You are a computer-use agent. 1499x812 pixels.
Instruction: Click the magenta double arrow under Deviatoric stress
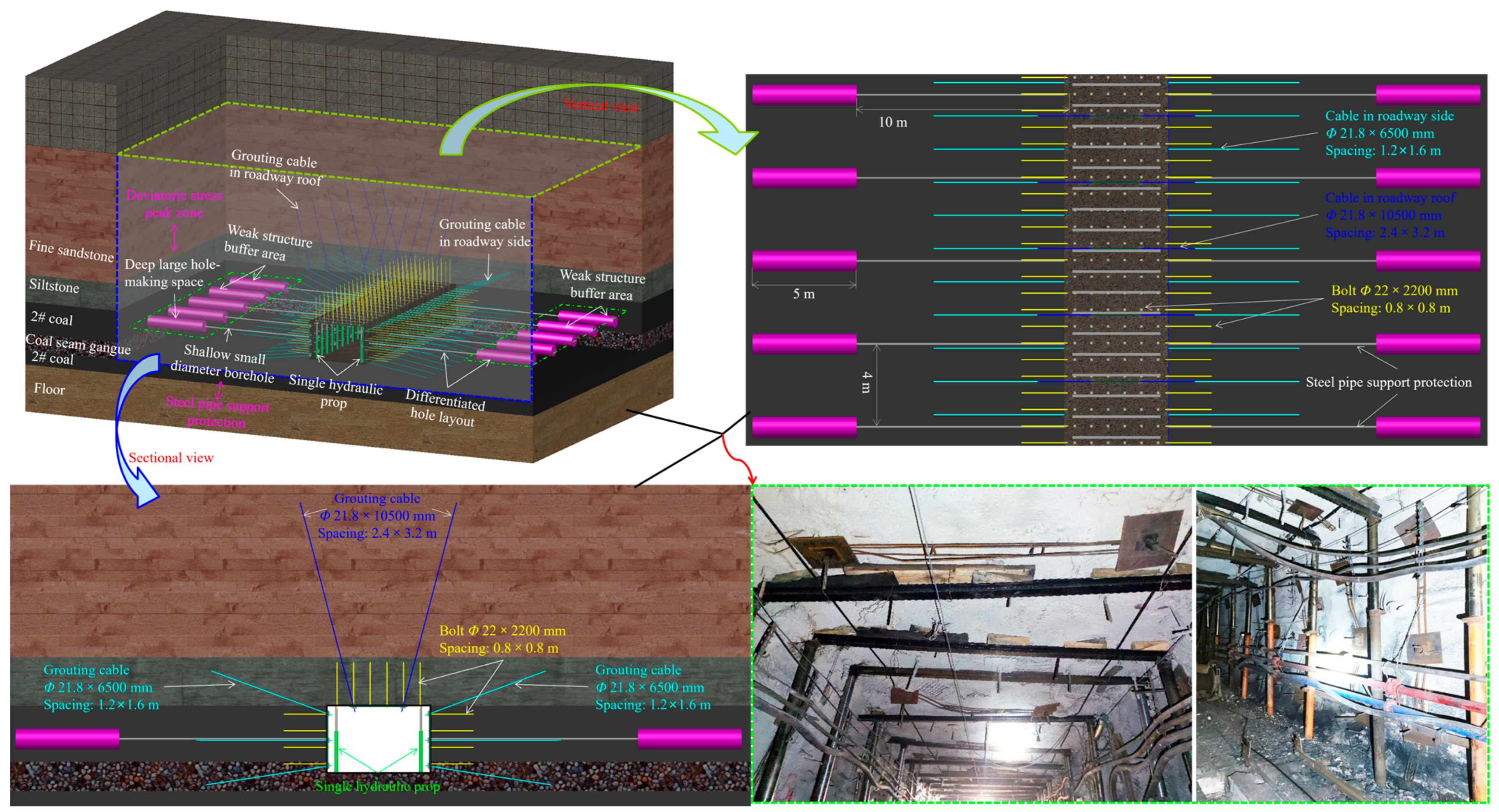point(174,237)
